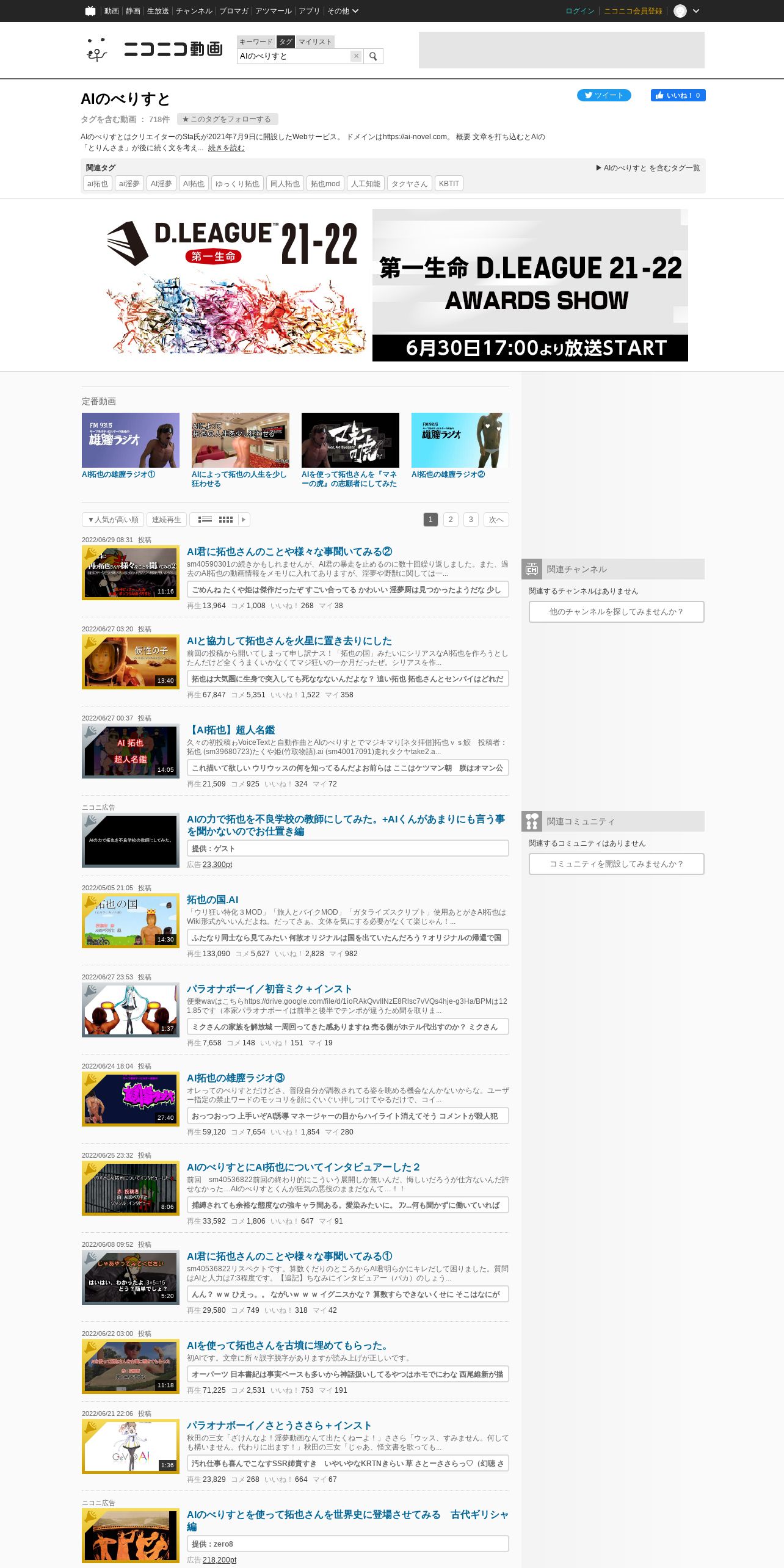The width and height of the screenshot is (784, 1568).
Task: Open thumbnail AI拓也の雄膣ラジオ② in 定番動画
Action: (x=460, y=440)
